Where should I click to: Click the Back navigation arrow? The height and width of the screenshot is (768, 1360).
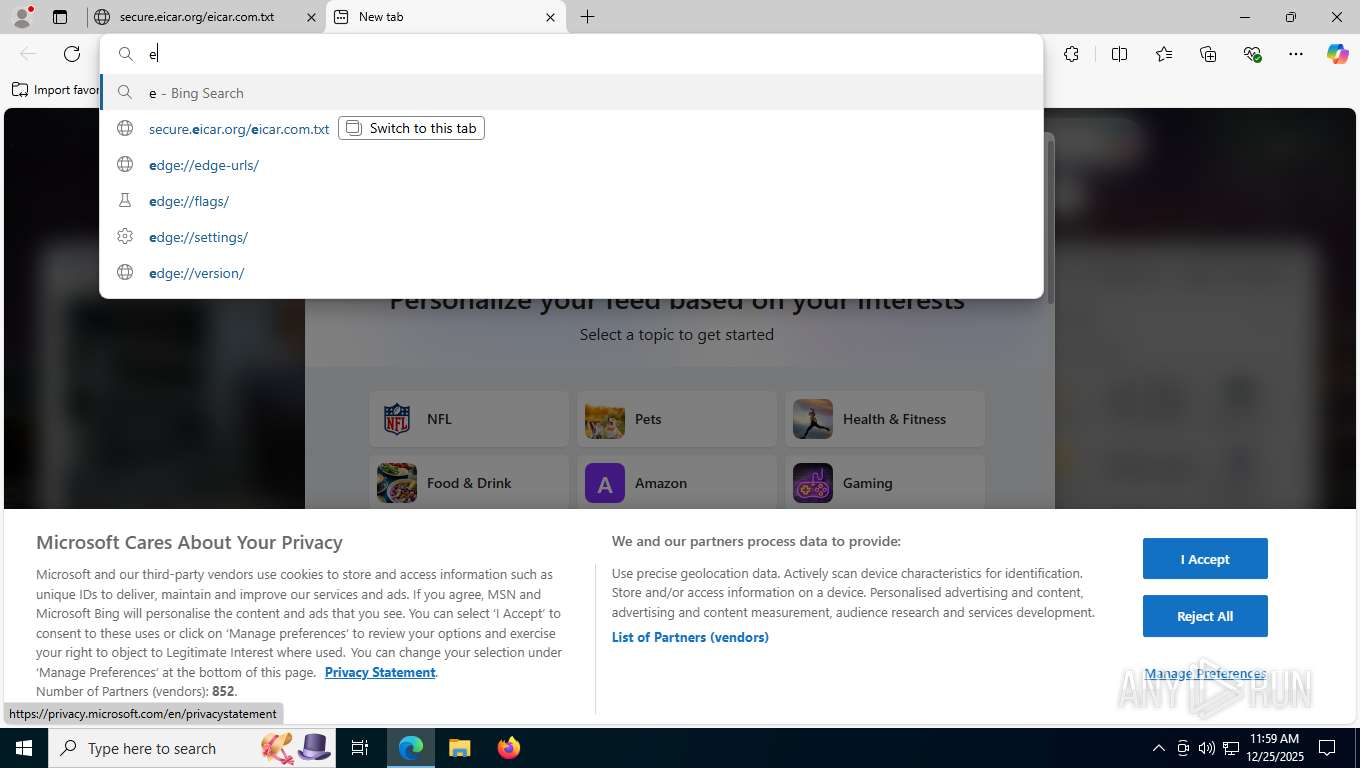coord(28,54)
